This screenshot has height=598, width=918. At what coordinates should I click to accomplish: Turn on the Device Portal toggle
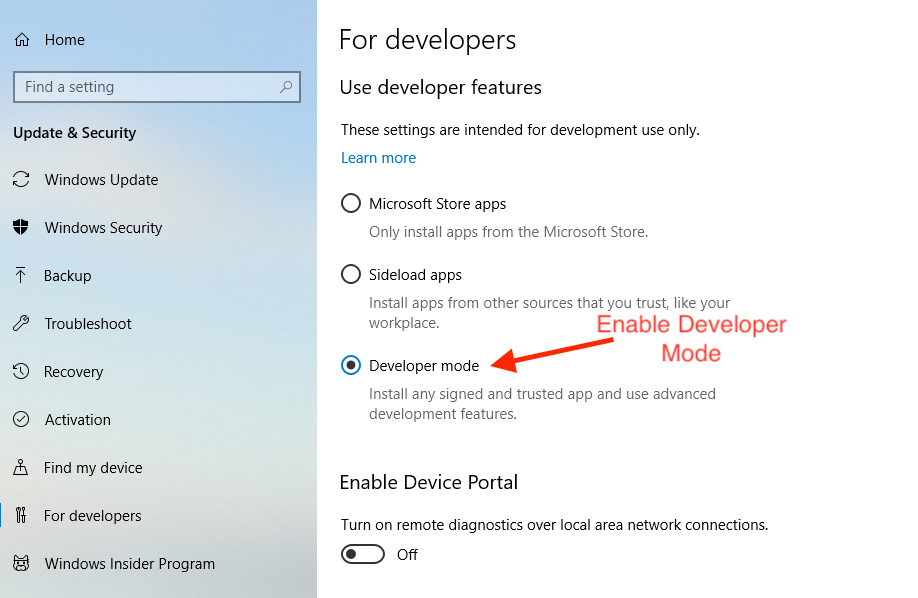(x=363, y=554)
